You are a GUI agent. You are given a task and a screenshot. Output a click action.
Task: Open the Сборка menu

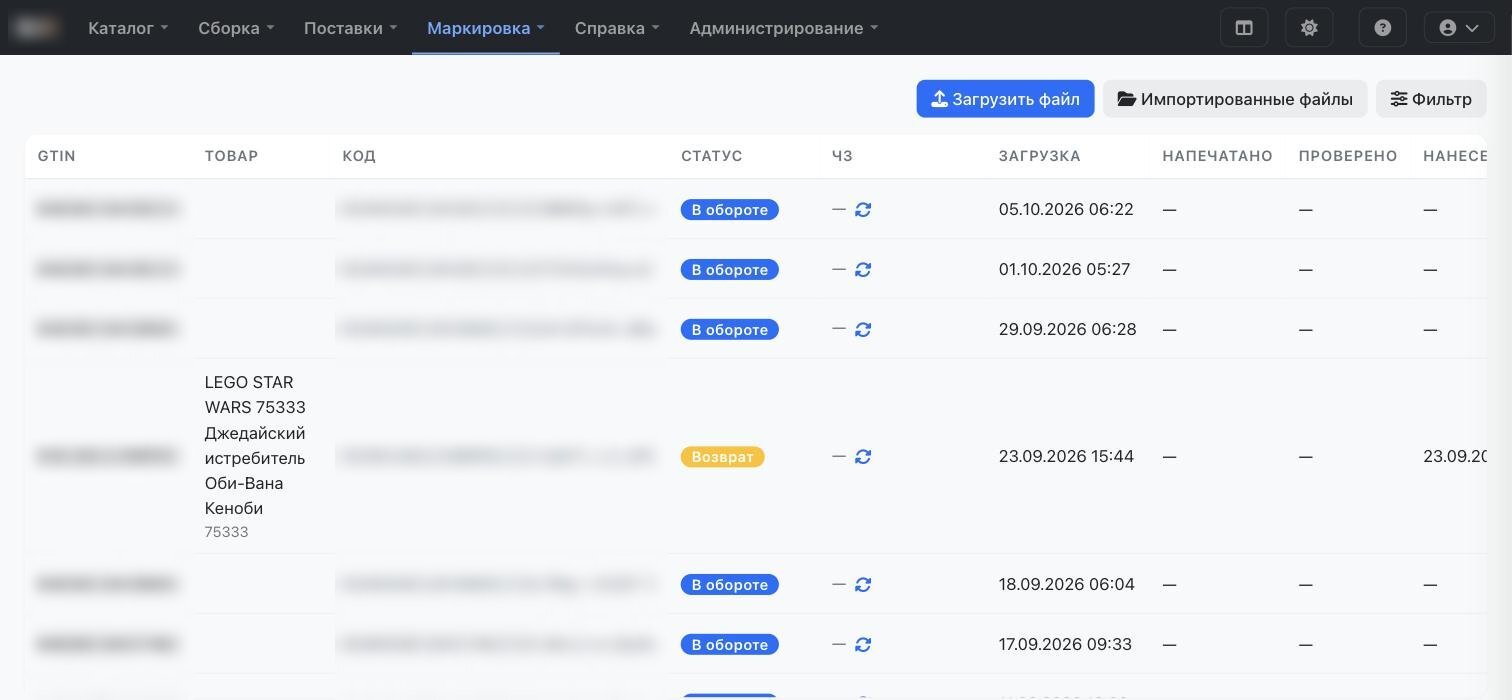[236, 28]
